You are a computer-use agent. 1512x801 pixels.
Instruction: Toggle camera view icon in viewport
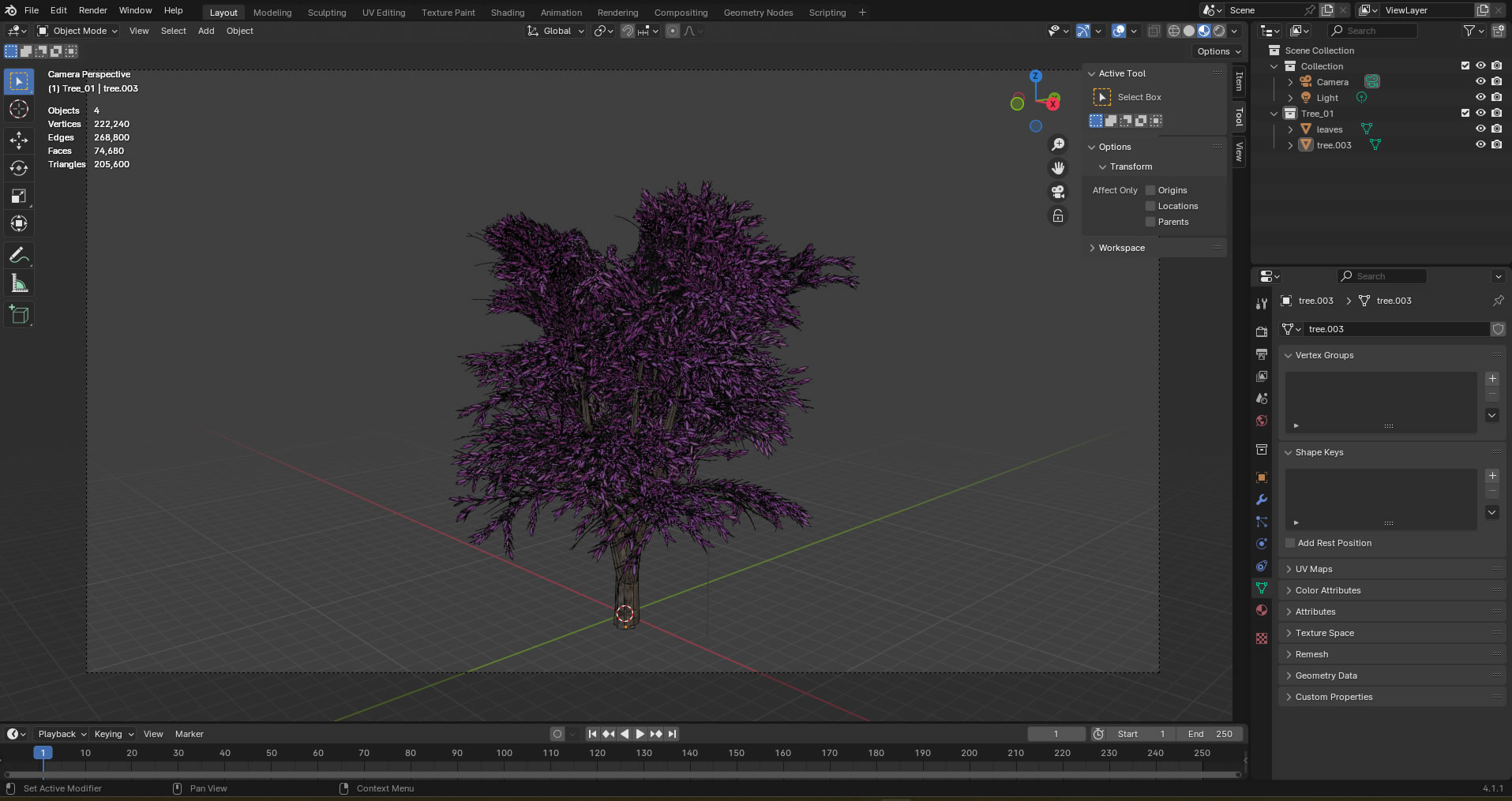pyautogui.click(x=1058, y=192)
